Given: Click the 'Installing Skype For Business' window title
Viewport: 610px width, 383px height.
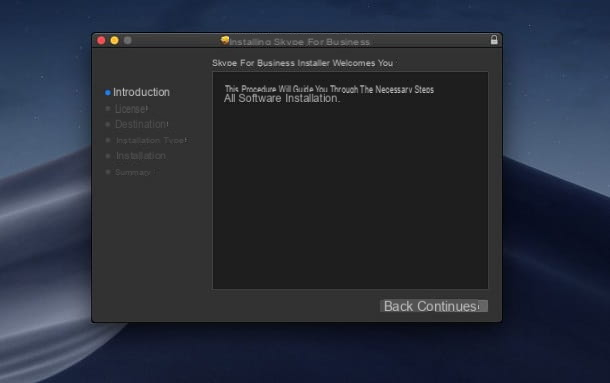Looking at the screenshot, I should [300, 42].
